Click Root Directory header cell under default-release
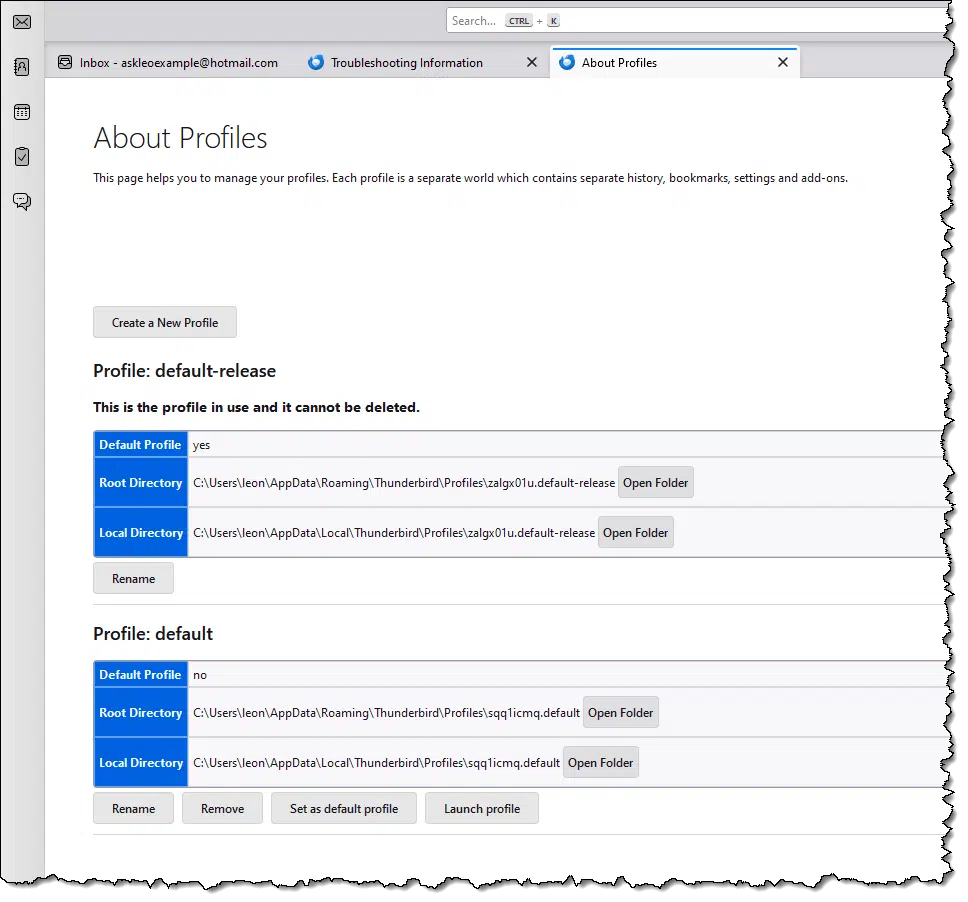968x902 pixels. point(141,483)
